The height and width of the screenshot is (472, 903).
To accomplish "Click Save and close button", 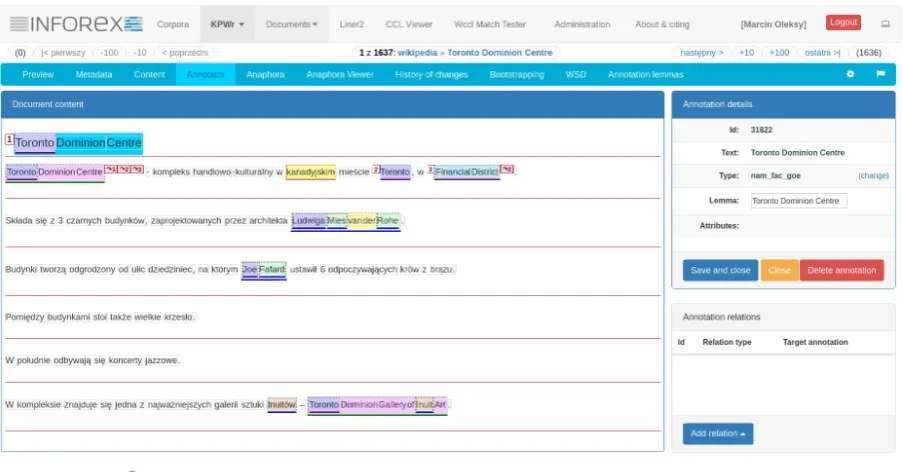I will [x=720, y=270].
